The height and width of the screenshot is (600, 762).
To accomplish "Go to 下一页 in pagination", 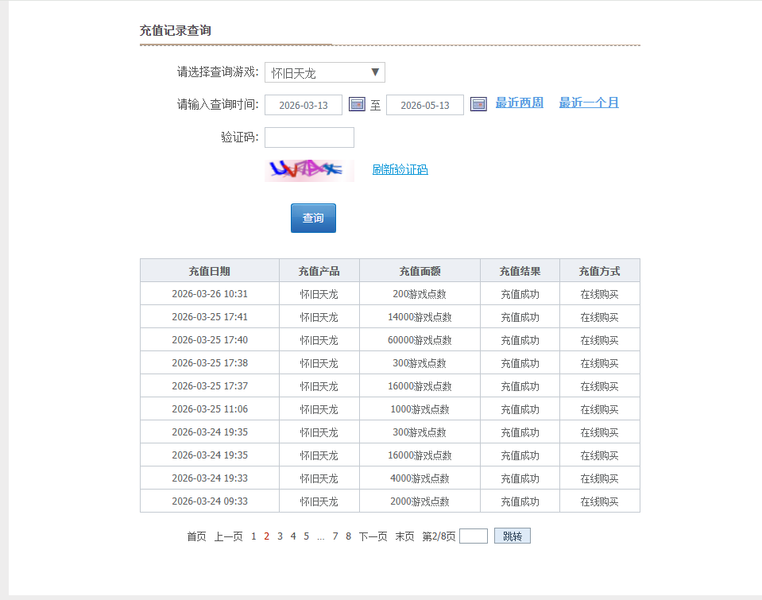I will coord(373,536).
